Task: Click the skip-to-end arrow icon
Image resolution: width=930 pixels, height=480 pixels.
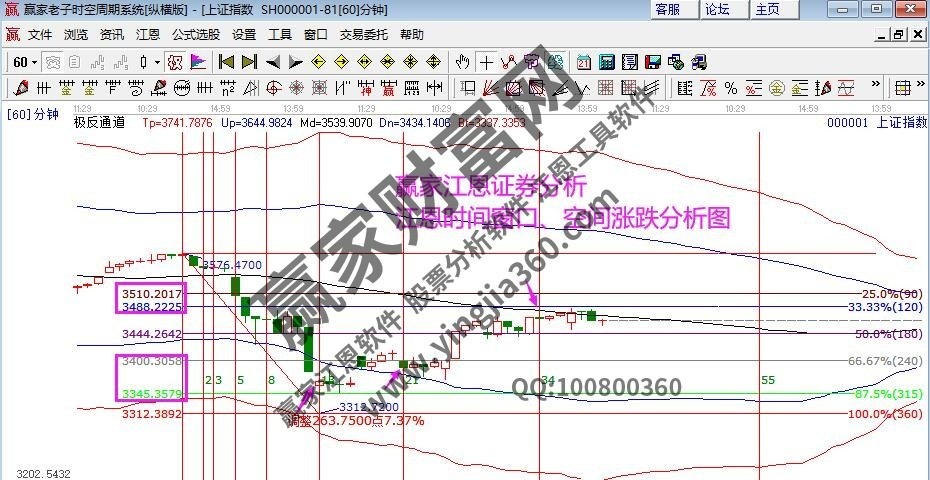Action: pos(249,62)
